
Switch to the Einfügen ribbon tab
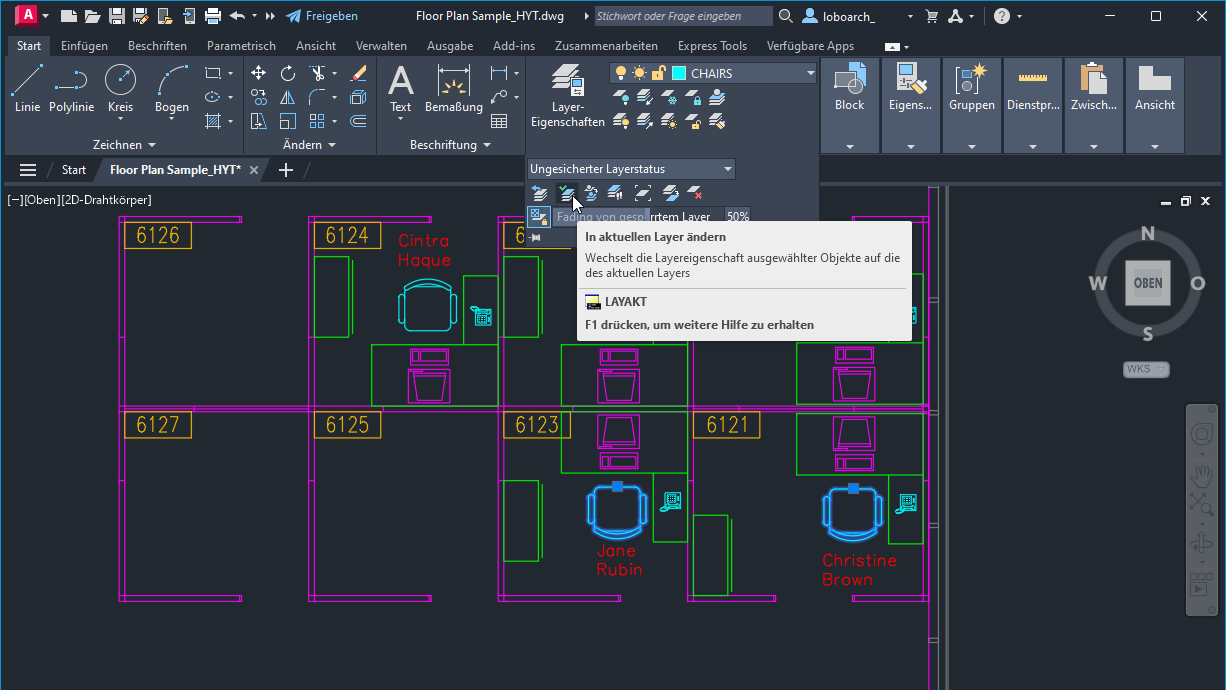pyautogui.click(x=84, y=46)
